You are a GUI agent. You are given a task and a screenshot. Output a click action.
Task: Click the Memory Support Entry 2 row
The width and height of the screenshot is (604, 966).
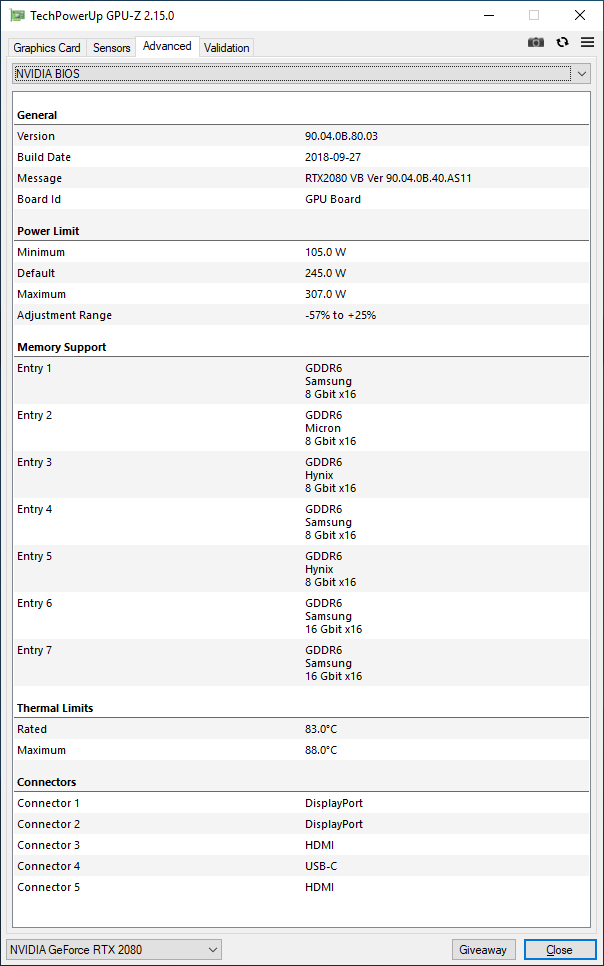click(x=301, y=428)
